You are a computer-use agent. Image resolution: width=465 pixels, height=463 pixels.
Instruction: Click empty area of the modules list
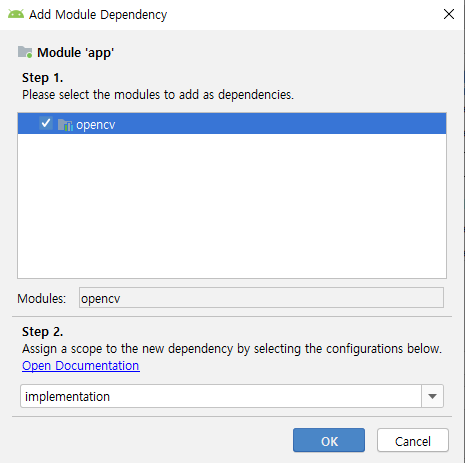click(232, 206)
